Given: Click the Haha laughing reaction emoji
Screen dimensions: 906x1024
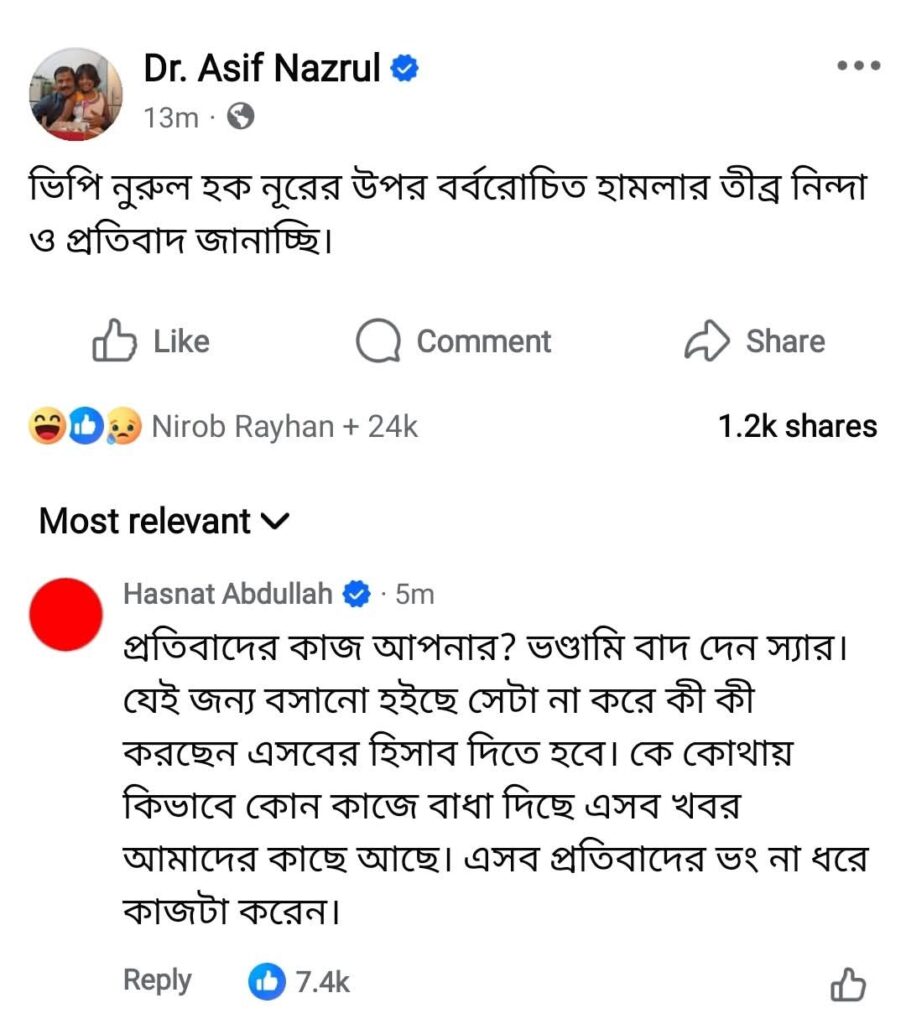Looking at the screenshot, I should pyautogui.click(x=48, y=427).
